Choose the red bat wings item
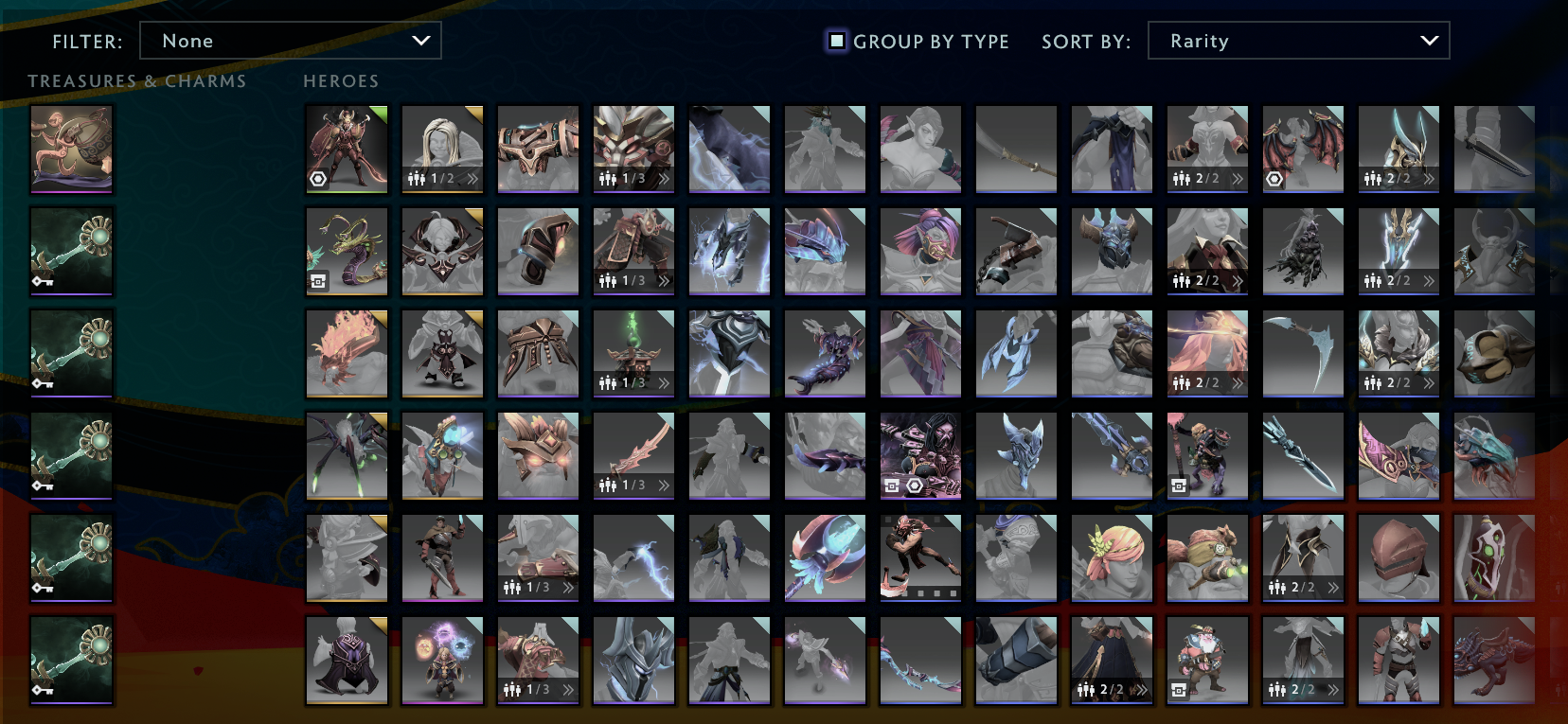The image size is (1568, 724). (1303, 149)
